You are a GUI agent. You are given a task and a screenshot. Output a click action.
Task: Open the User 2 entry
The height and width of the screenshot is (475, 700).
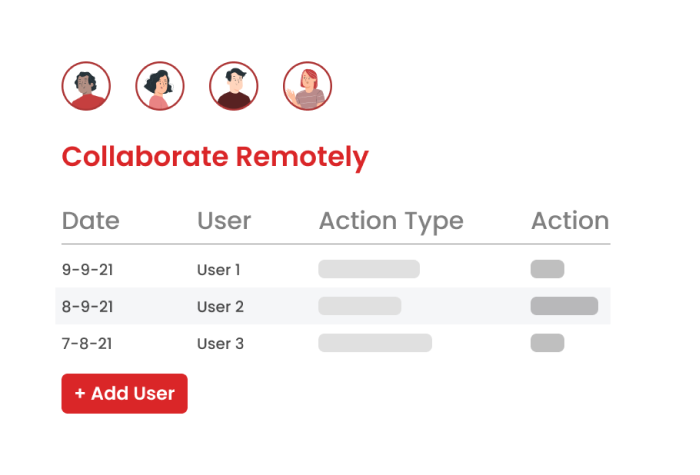point(220,306)
